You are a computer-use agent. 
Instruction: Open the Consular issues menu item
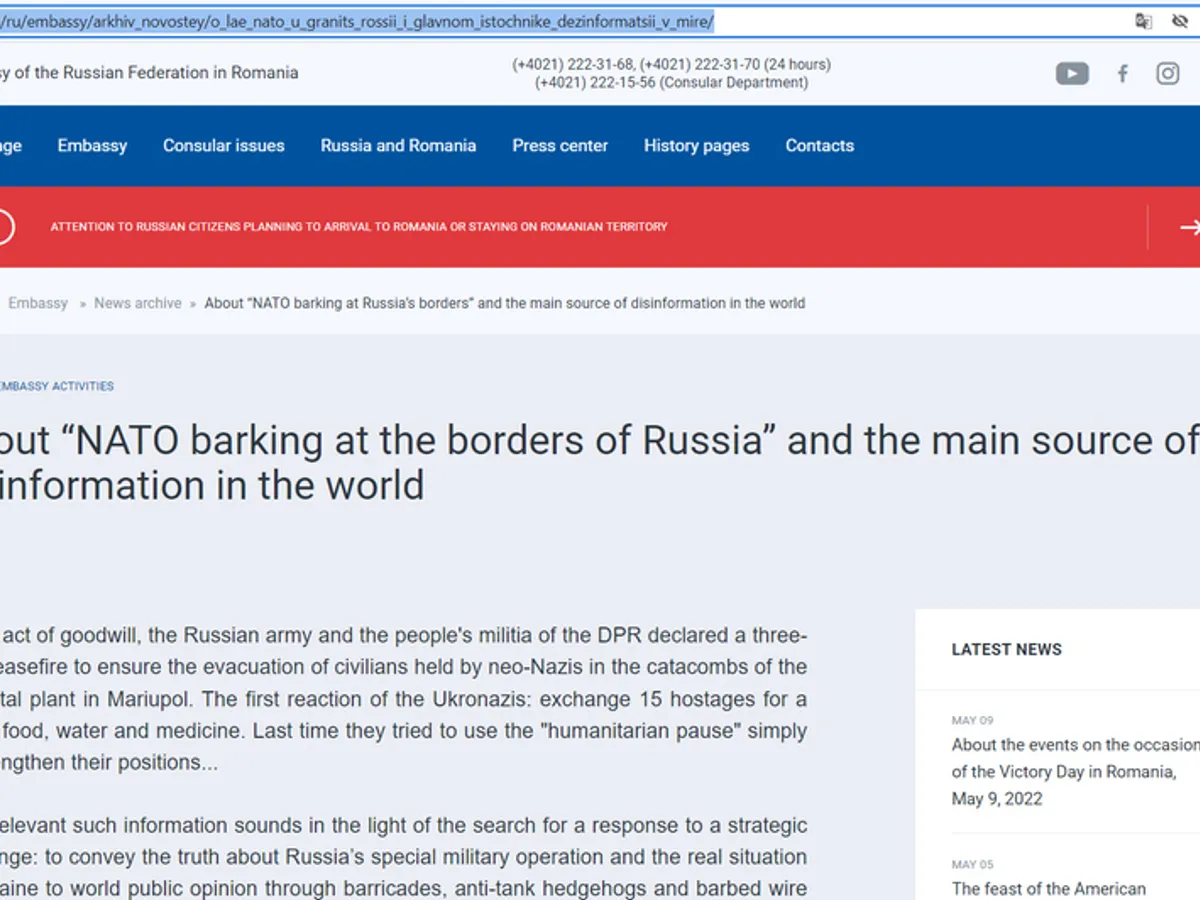point(223,146)
